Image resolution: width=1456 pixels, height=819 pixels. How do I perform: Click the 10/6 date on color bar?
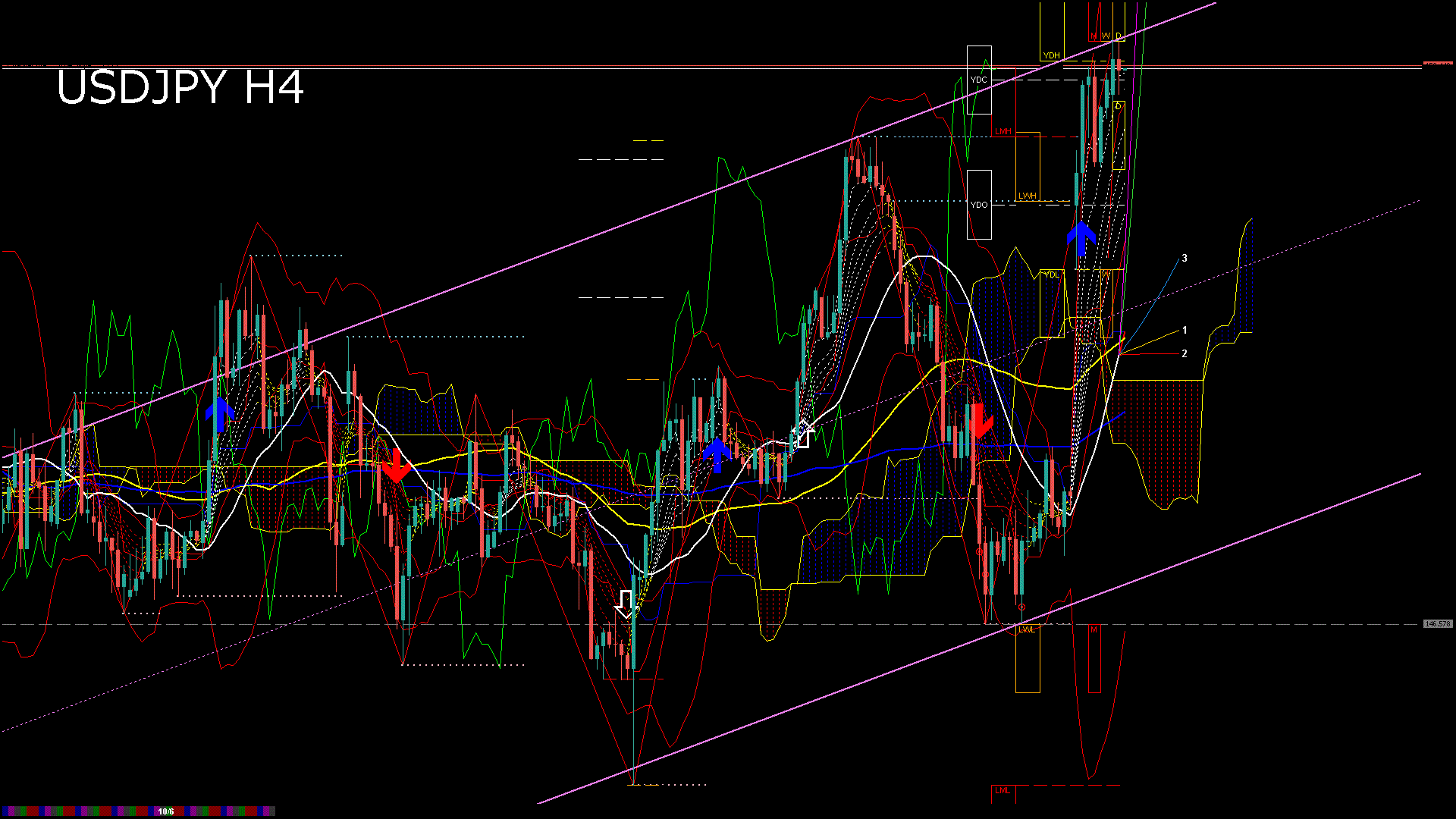click(165, 811)
